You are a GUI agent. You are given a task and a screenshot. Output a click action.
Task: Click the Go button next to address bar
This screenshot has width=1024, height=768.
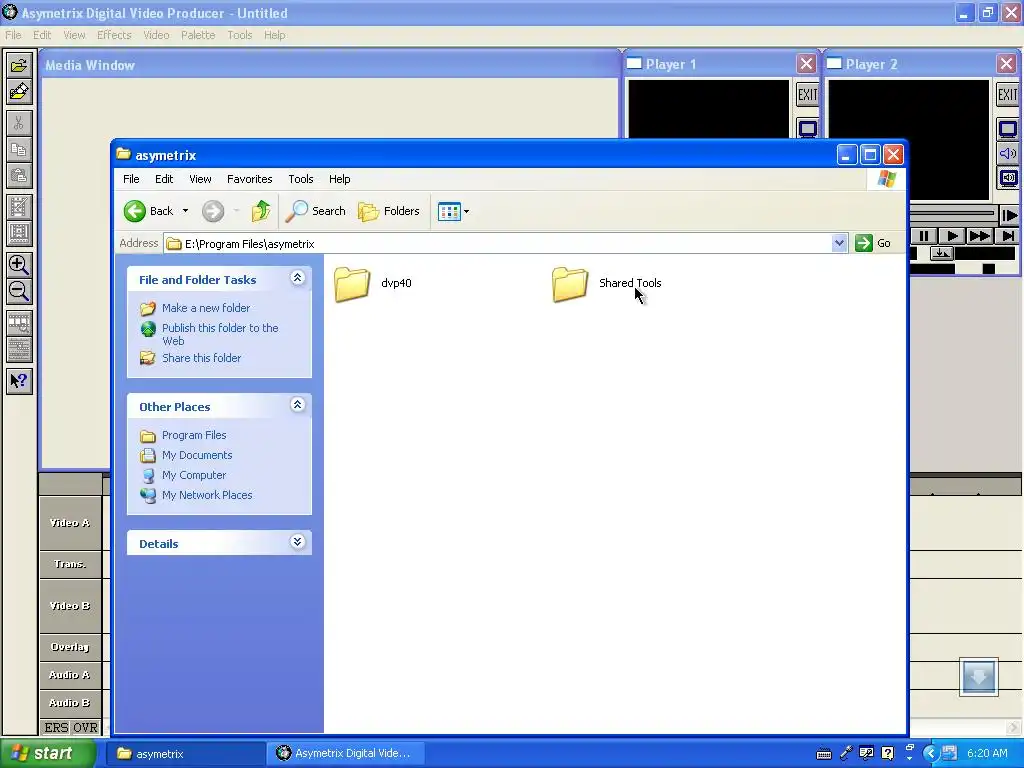coord(873,244)
